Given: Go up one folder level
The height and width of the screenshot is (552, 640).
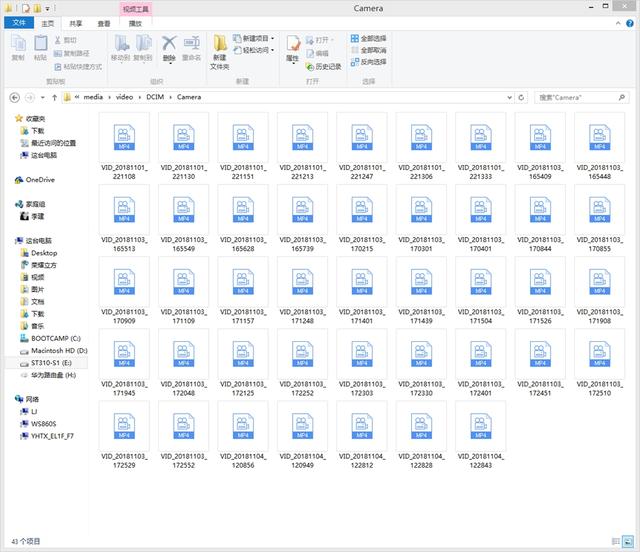Looking at the screenshot, I should click(54, 98).
